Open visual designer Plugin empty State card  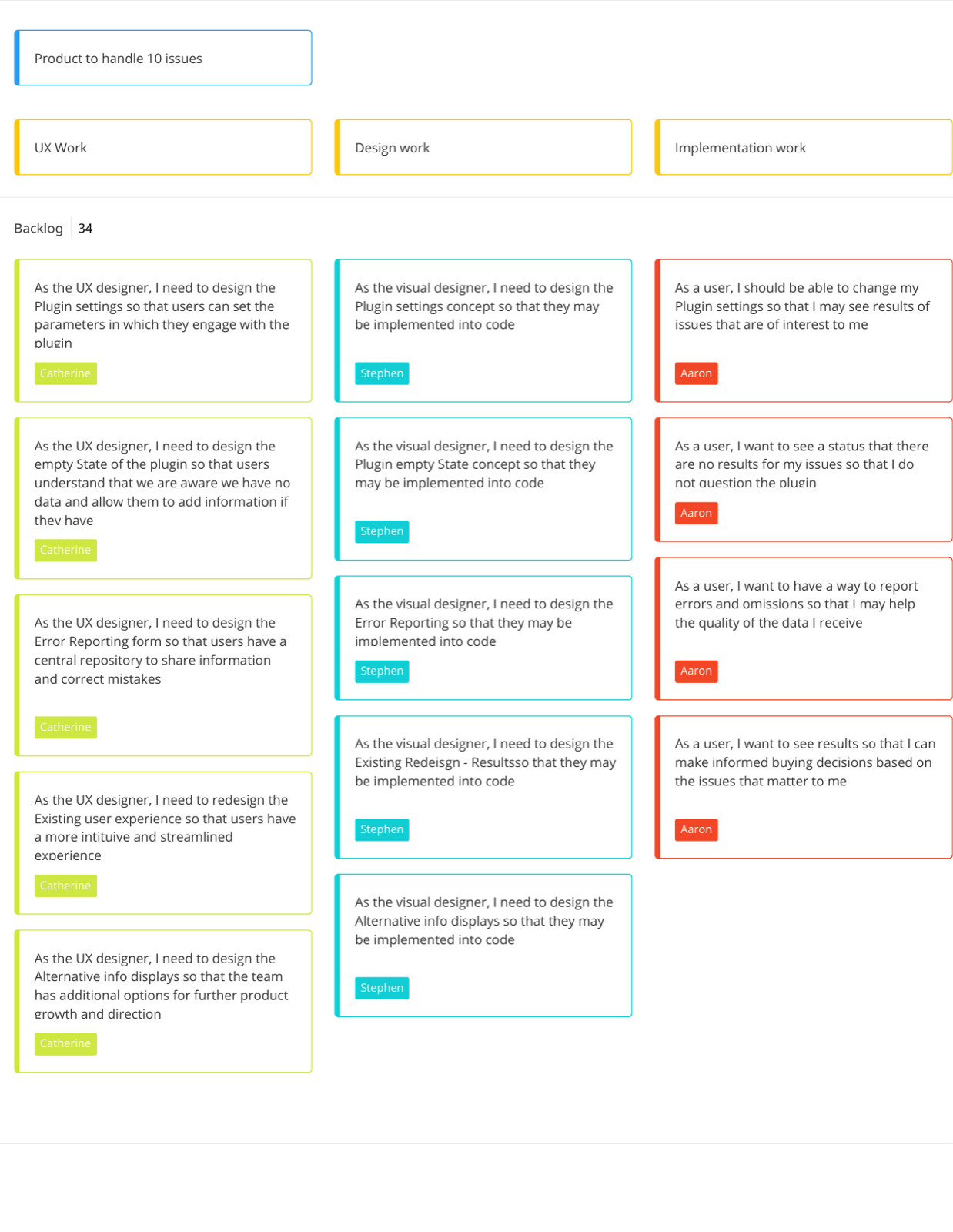pos(483,489)
